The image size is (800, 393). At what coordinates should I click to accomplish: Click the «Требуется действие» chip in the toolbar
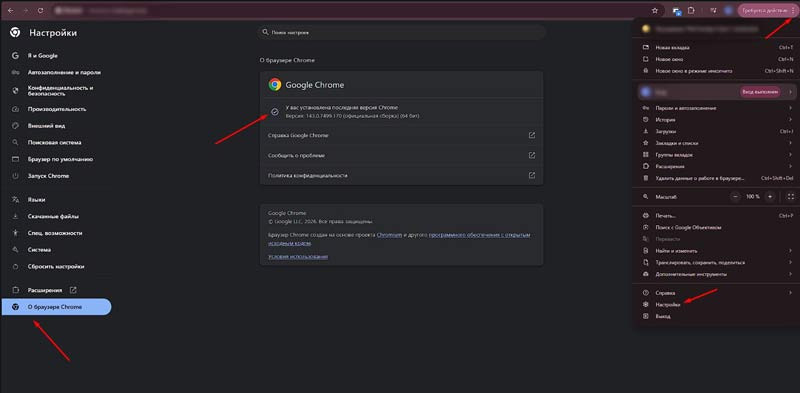[764, 11]
